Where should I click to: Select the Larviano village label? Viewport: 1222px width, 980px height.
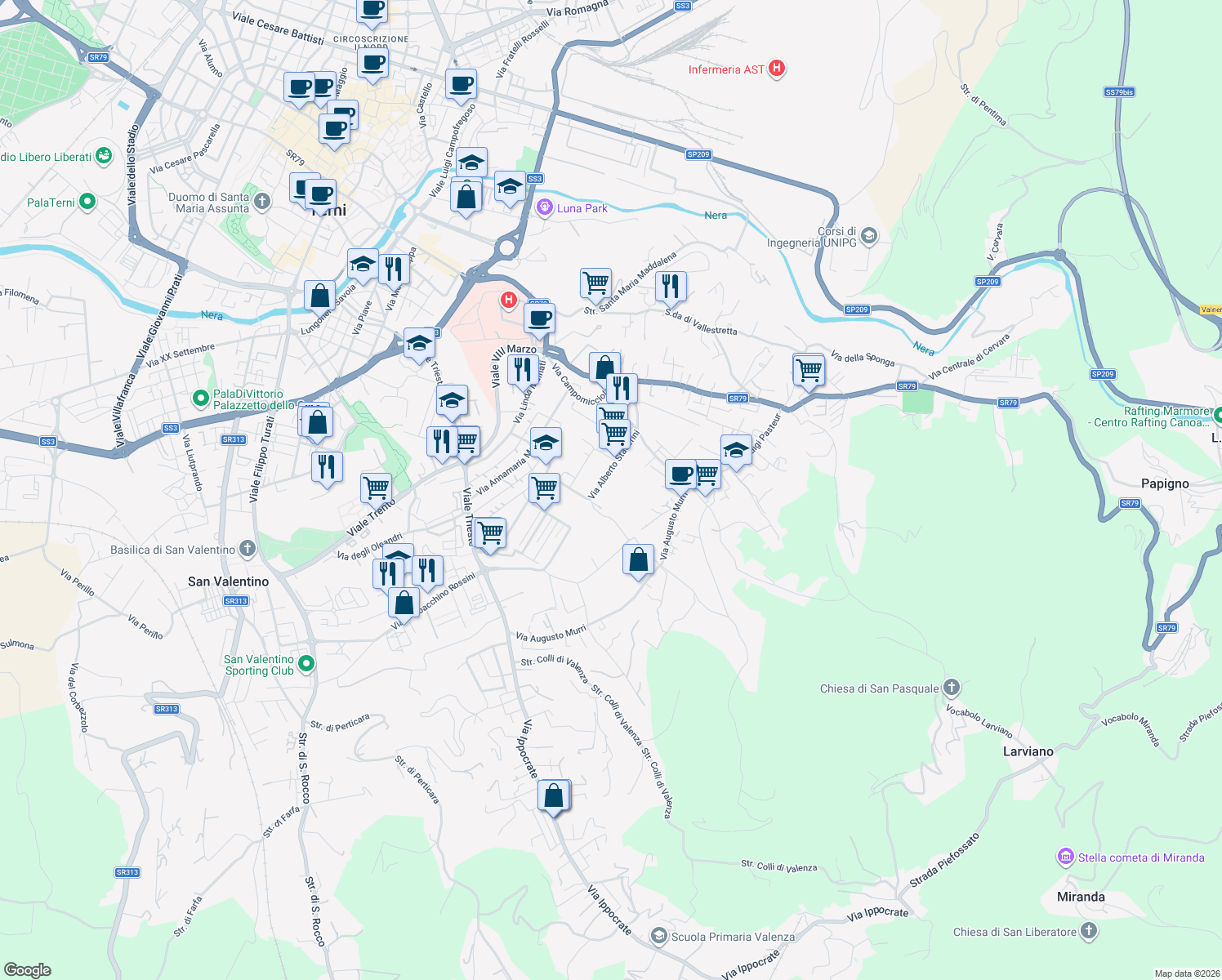click(x=1028, y=751)
